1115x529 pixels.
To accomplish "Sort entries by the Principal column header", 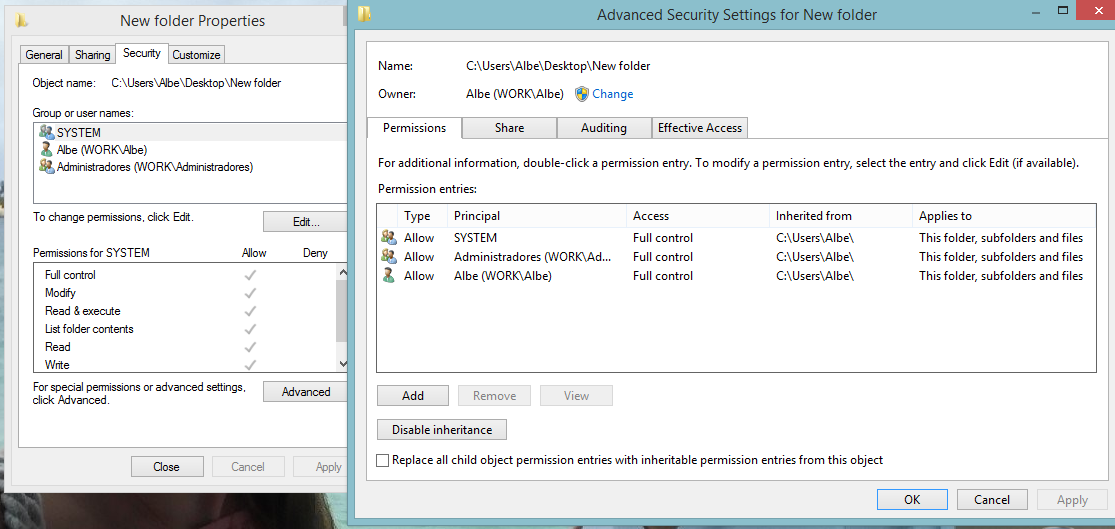I will tap(537, 215).
